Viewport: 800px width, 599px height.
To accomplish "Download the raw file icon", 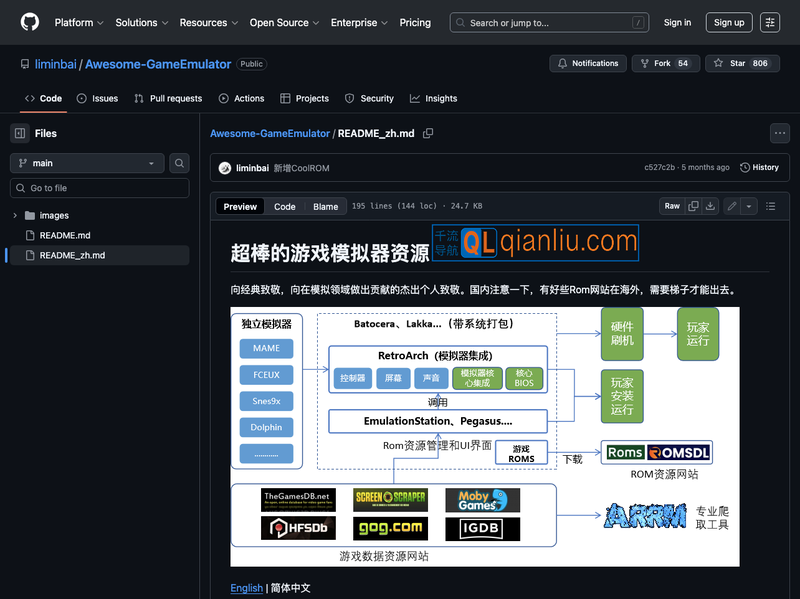I will [x=710, y=206].
